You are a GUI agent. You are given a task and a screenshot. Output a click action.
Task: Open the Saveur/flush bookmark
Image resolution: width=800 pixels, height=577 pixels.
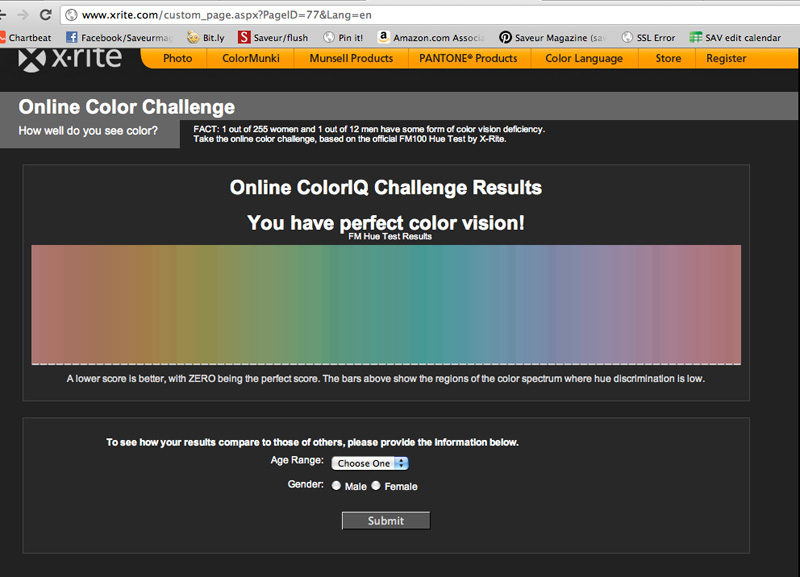[x=274, y=38]
